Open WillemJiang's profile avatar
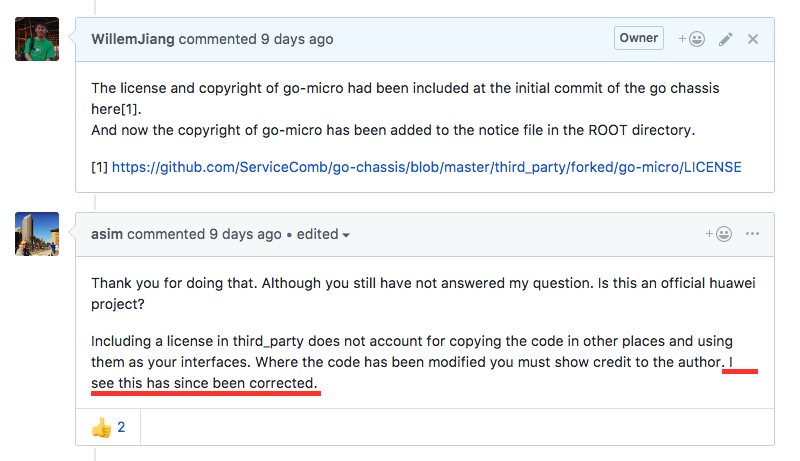This screenshot has width=800, height=461. click(37, 39)
